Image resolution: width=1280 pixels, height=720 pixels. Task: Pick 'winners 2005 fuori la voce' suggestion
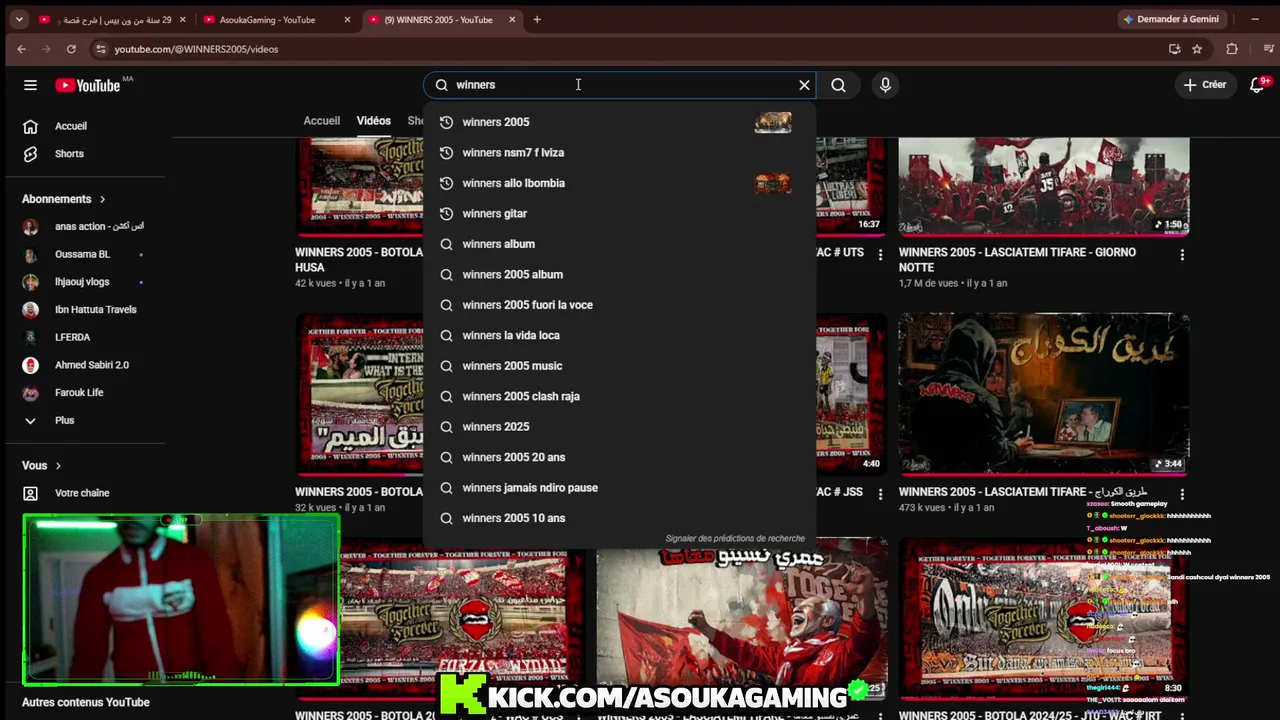620,305
